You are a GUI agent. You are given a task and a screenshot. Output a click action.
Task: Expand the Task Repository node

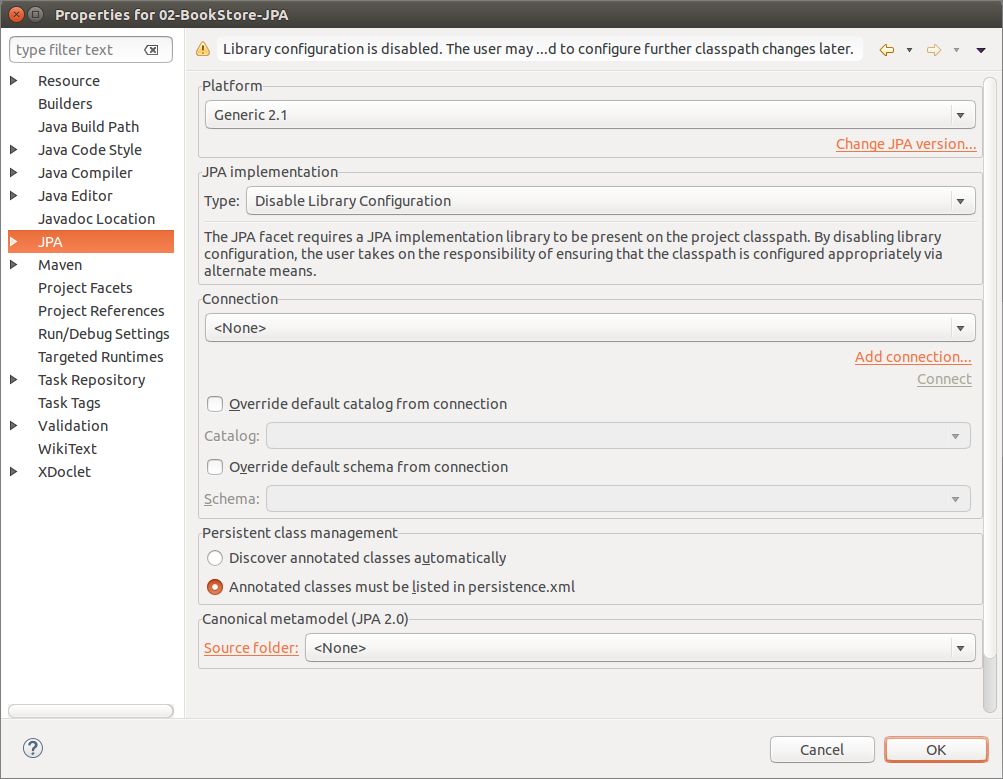pyautogui.click(x=13, y=380)
